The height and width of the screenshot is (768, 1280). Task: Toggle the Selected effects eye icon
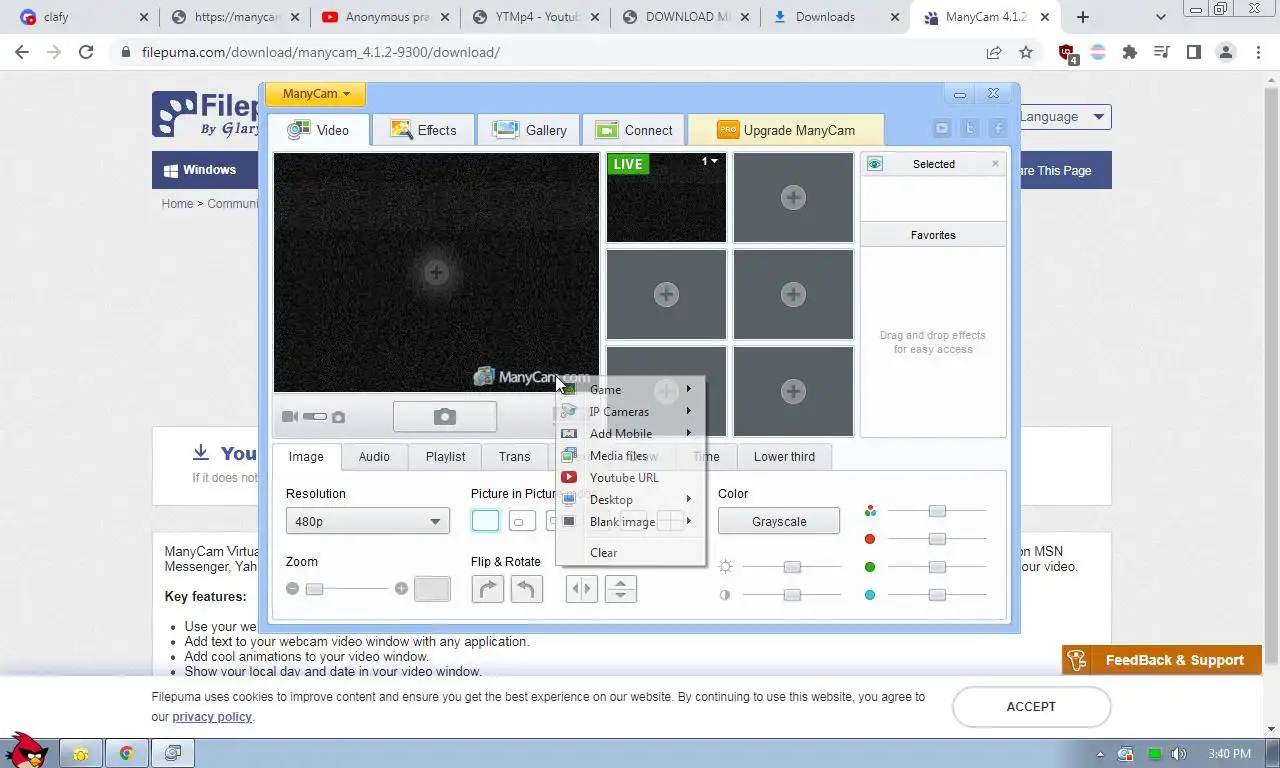875,164
